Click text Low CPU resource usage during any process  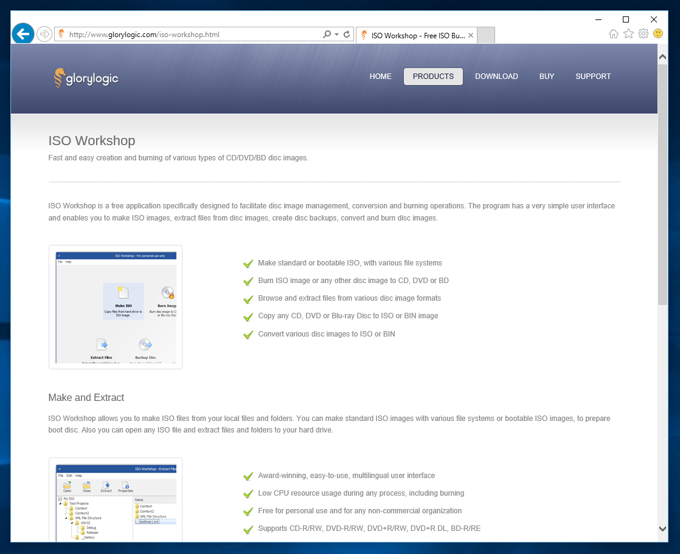coord(361,493)
